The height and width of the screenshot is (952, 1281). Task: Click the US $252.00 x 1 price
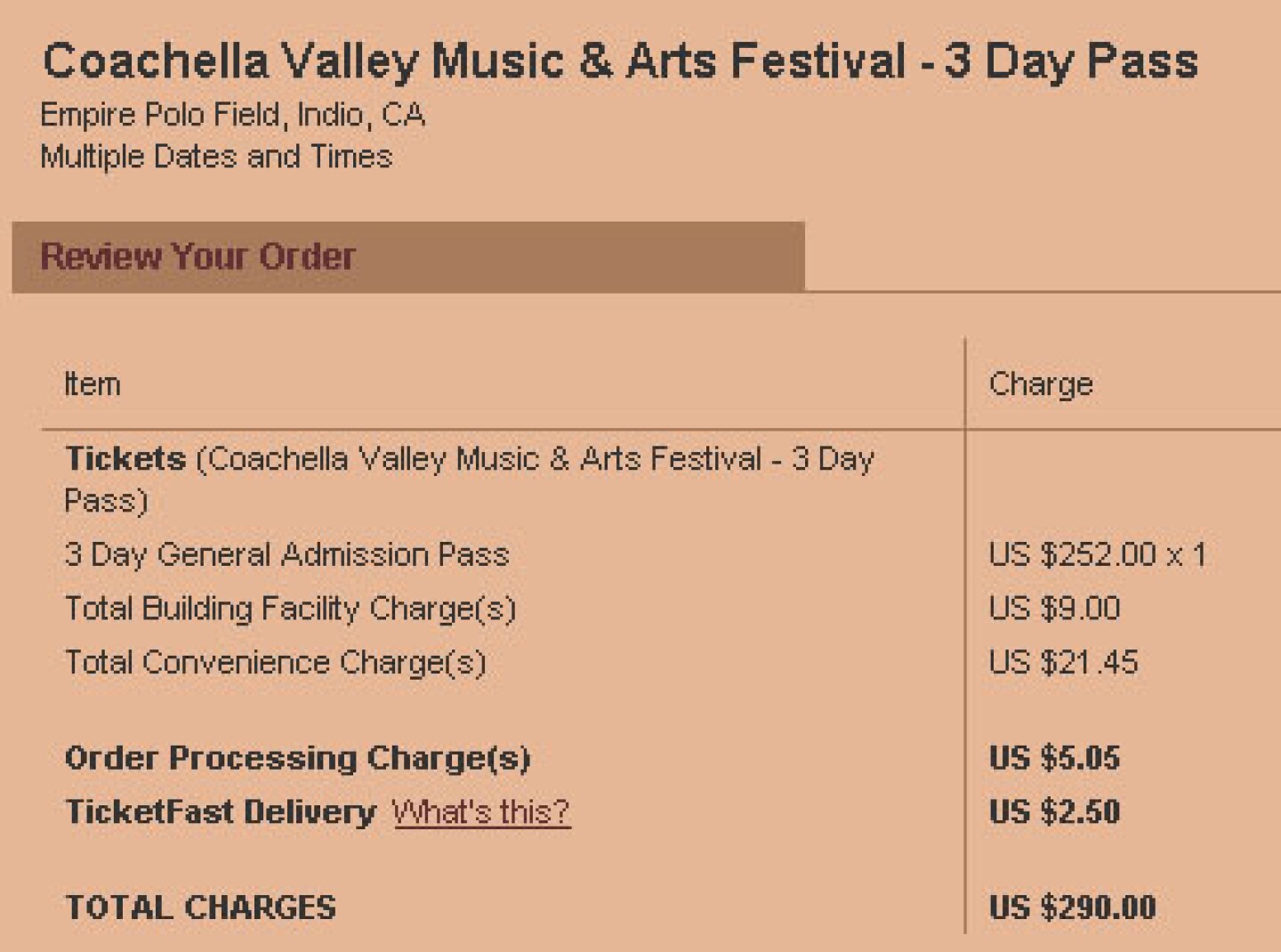click(1098, 555)
